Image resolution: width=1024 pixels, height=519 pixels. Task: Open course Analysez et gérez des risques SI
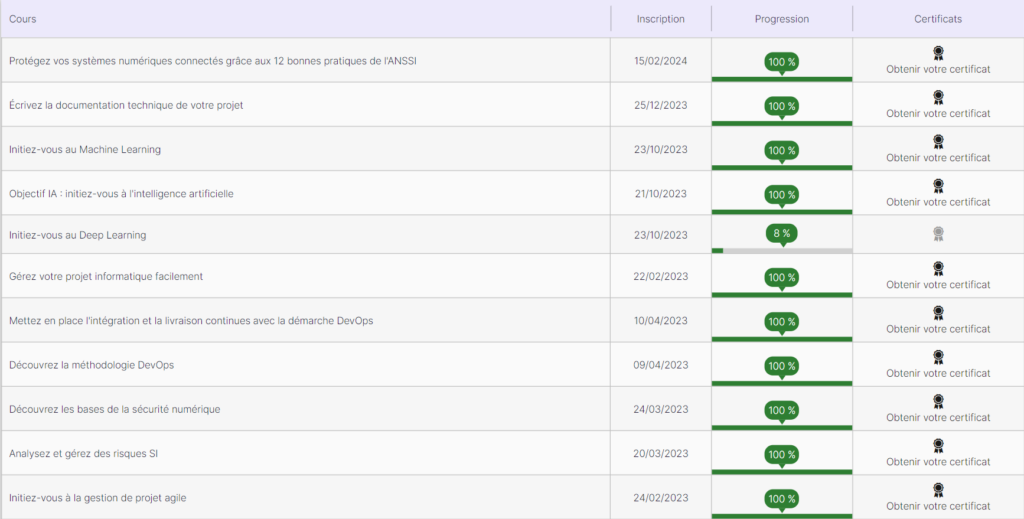pos(84,454)
